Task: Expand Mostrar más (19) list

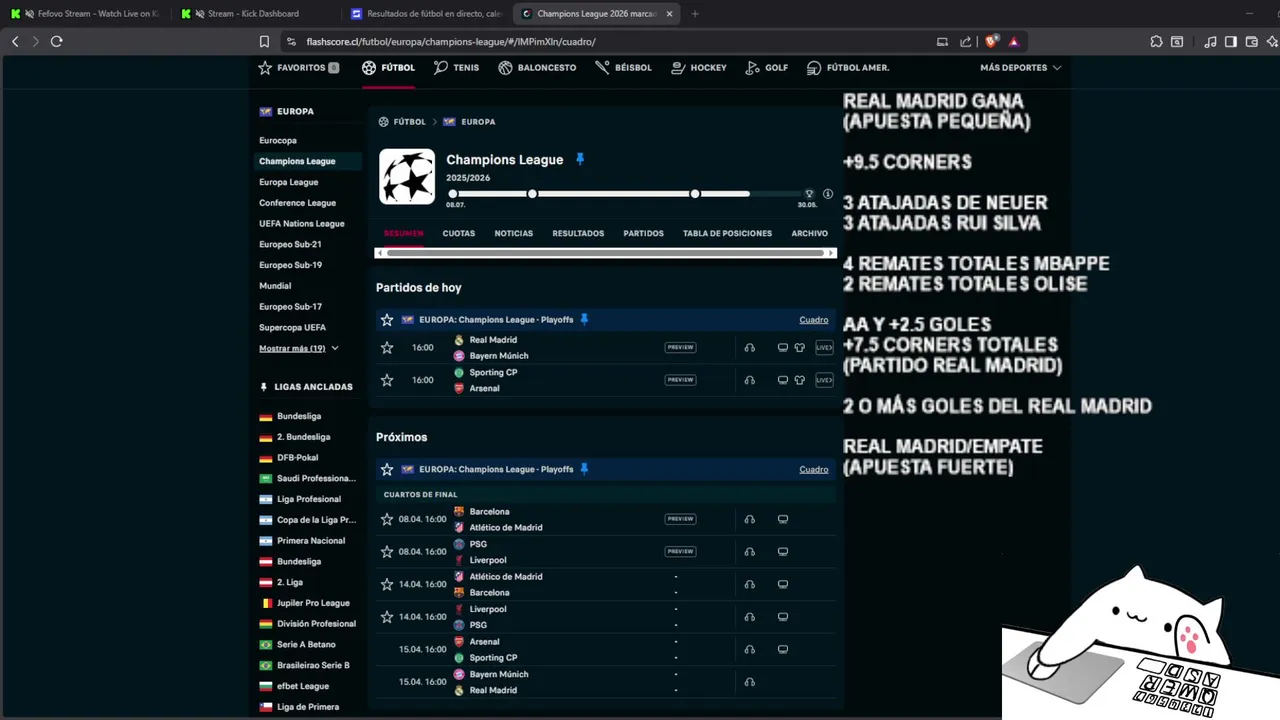Action: pos(299,348)
